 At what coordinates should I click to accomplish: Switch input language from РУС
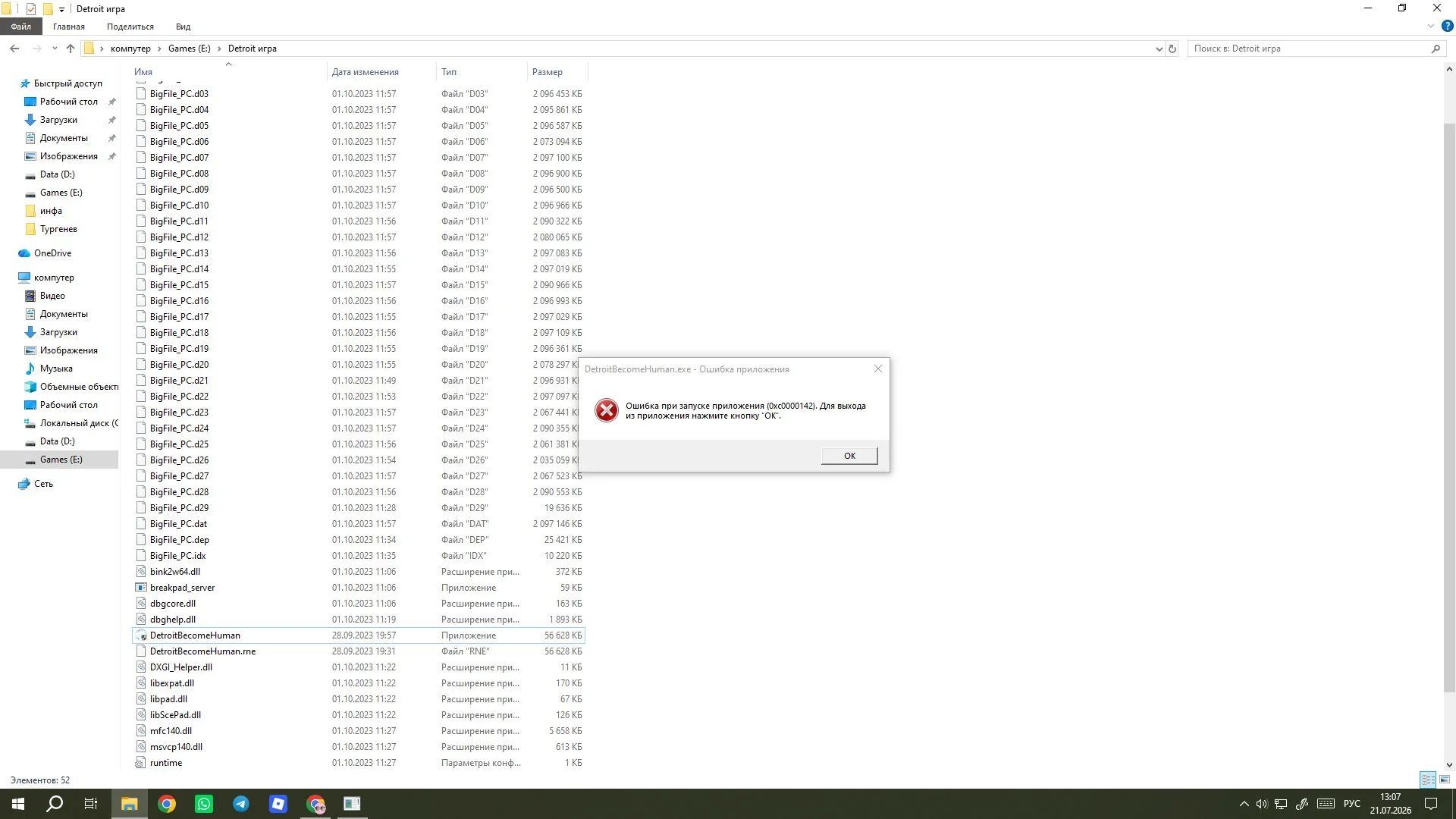tap(1352, 804)
